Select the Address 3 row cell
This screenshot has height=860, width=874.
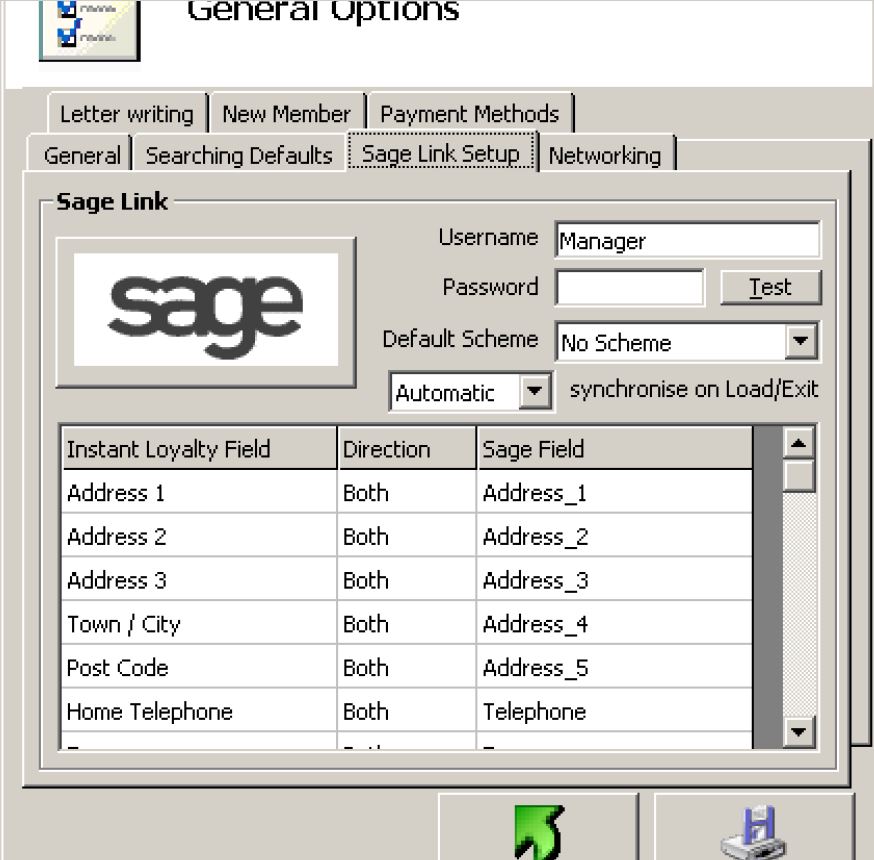pos(199,580)
